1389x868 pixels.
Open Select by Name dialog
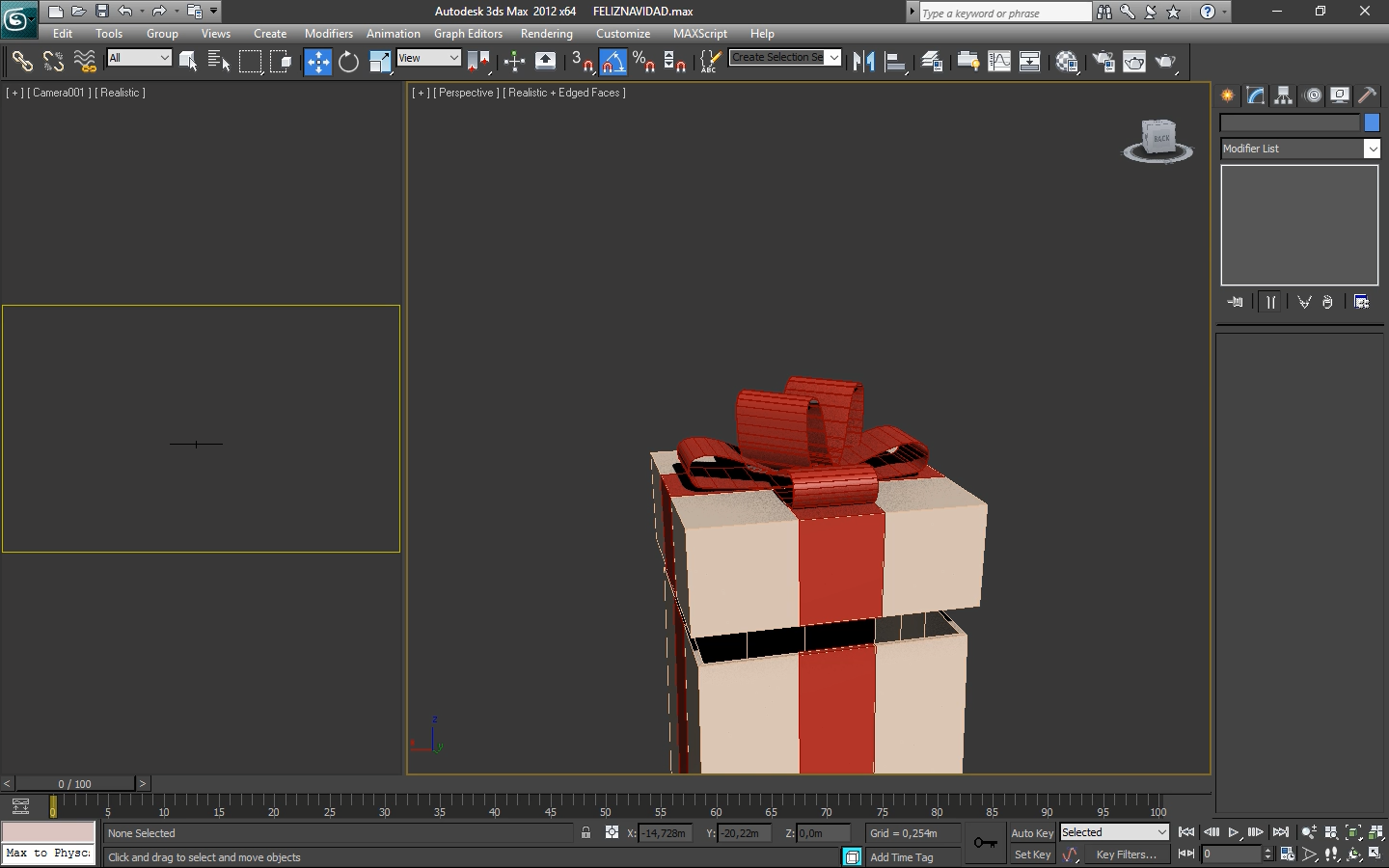pyautogui.click(x=219, y=62)
